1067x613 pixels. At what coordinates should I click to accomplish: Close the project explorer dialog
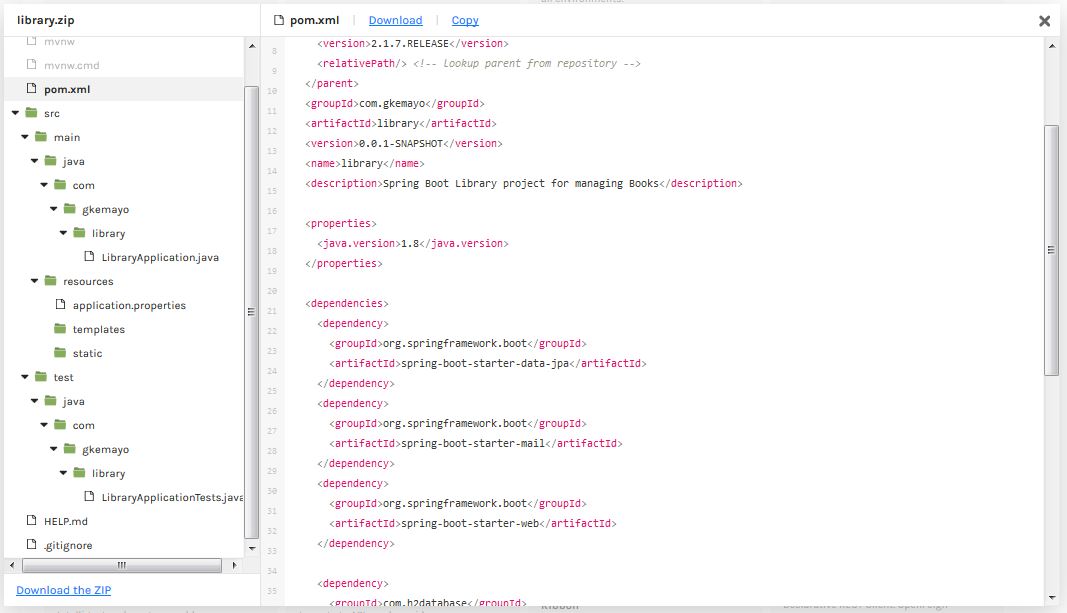[x=1044, y=20]
